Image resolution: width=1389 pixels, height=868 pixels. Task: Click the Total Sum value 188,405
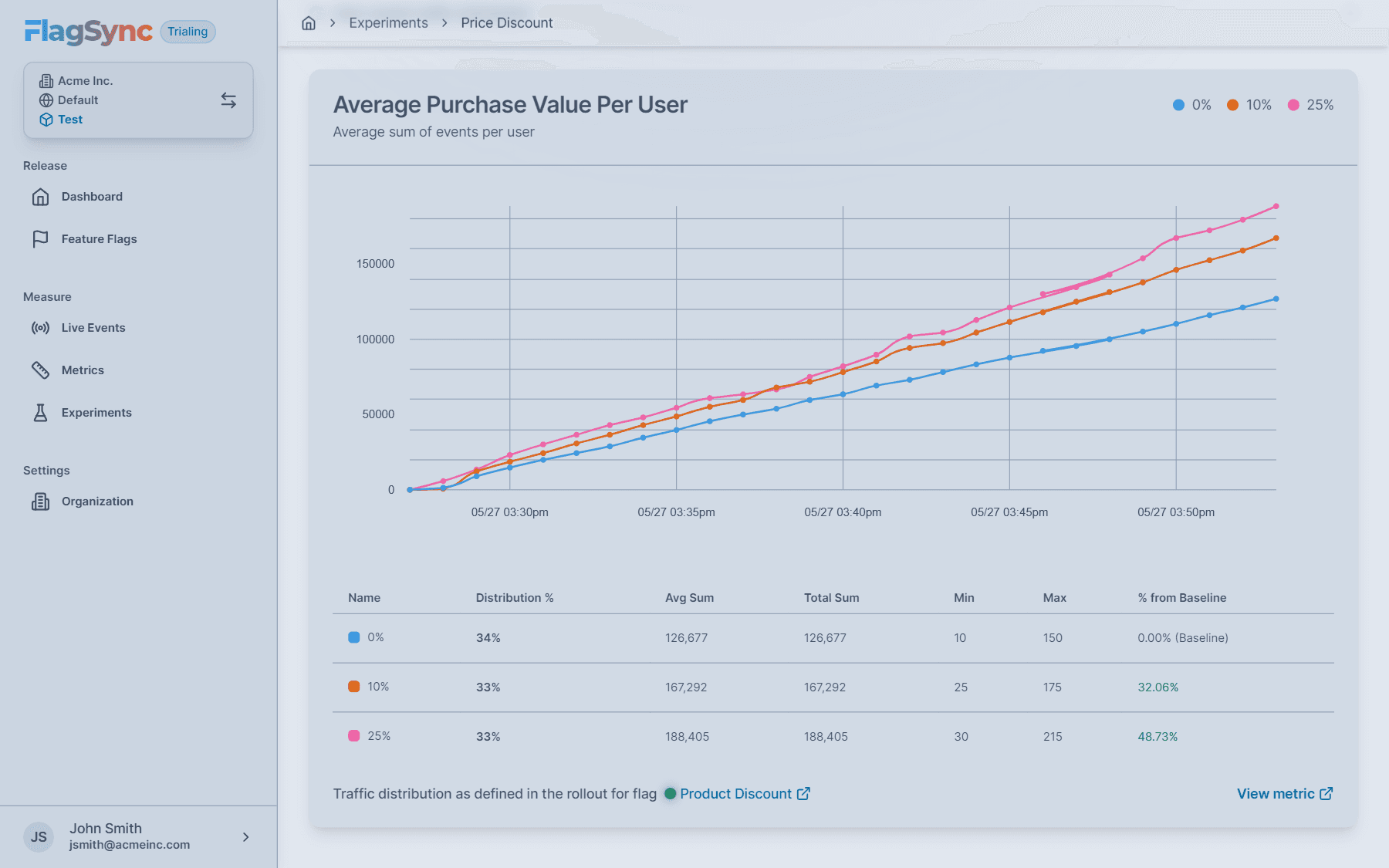[826, 737]
